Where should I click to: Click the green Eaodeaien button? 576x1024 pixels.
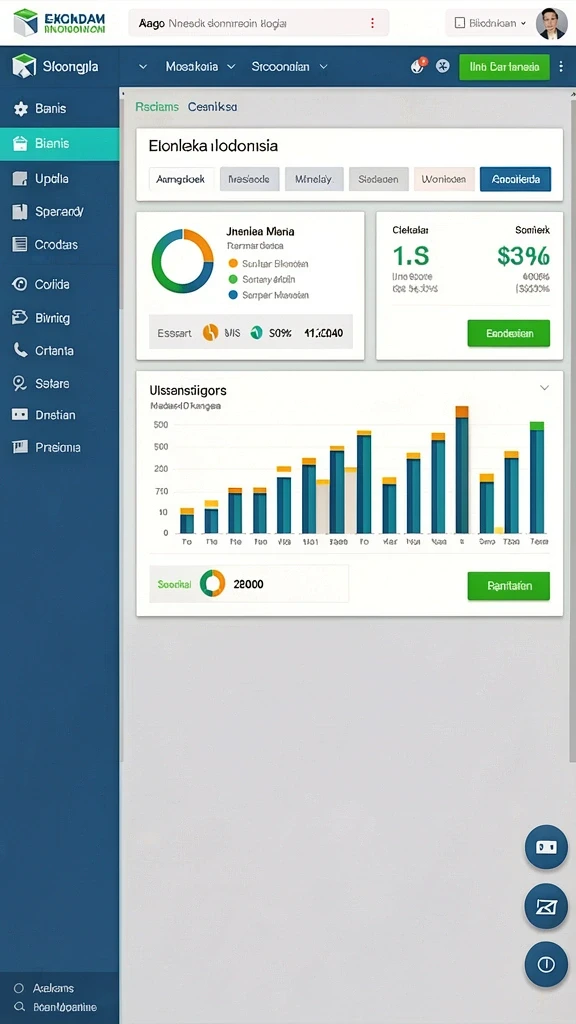(509, 333)
